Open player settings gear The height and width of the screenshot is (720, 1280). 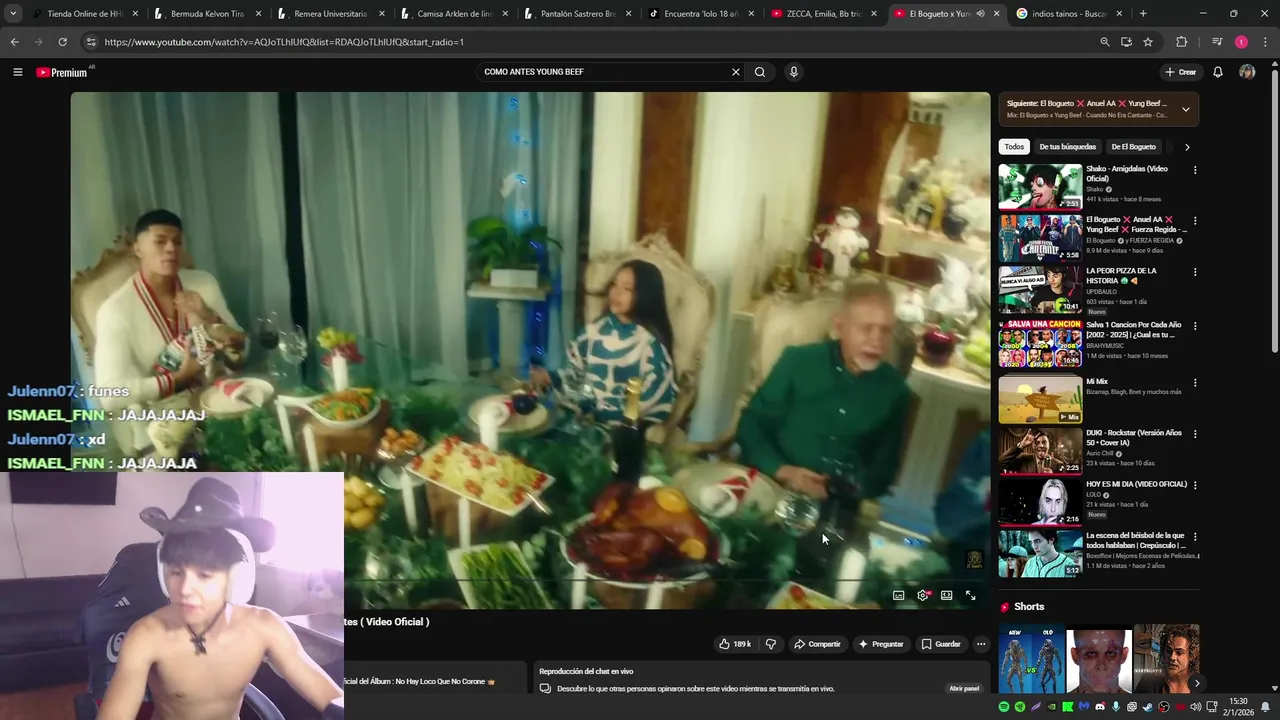pos(923,595)
